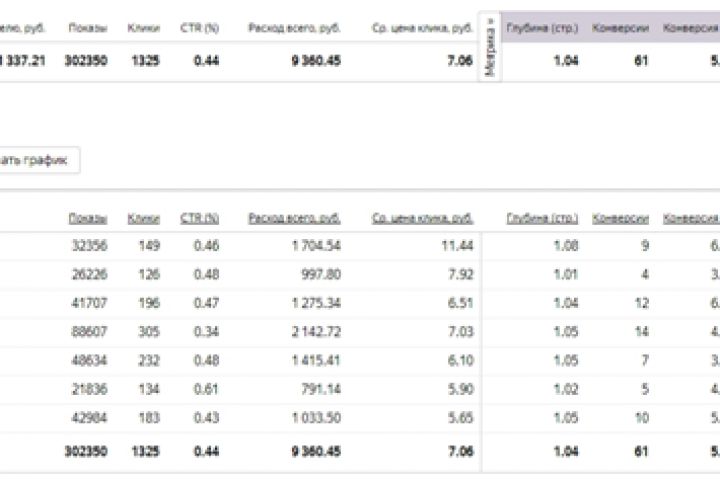Sort by underlined Глубина (стр.) column link
This screenshot has width=720, height=480.
click(x=542, y=218)
